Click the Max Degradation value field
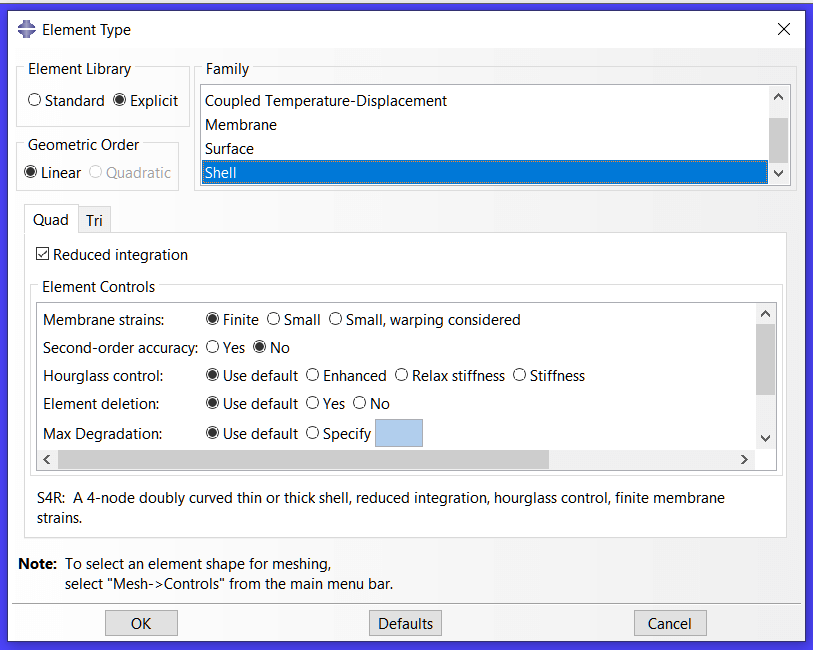The image size is (813, 650). coord(399,433)
